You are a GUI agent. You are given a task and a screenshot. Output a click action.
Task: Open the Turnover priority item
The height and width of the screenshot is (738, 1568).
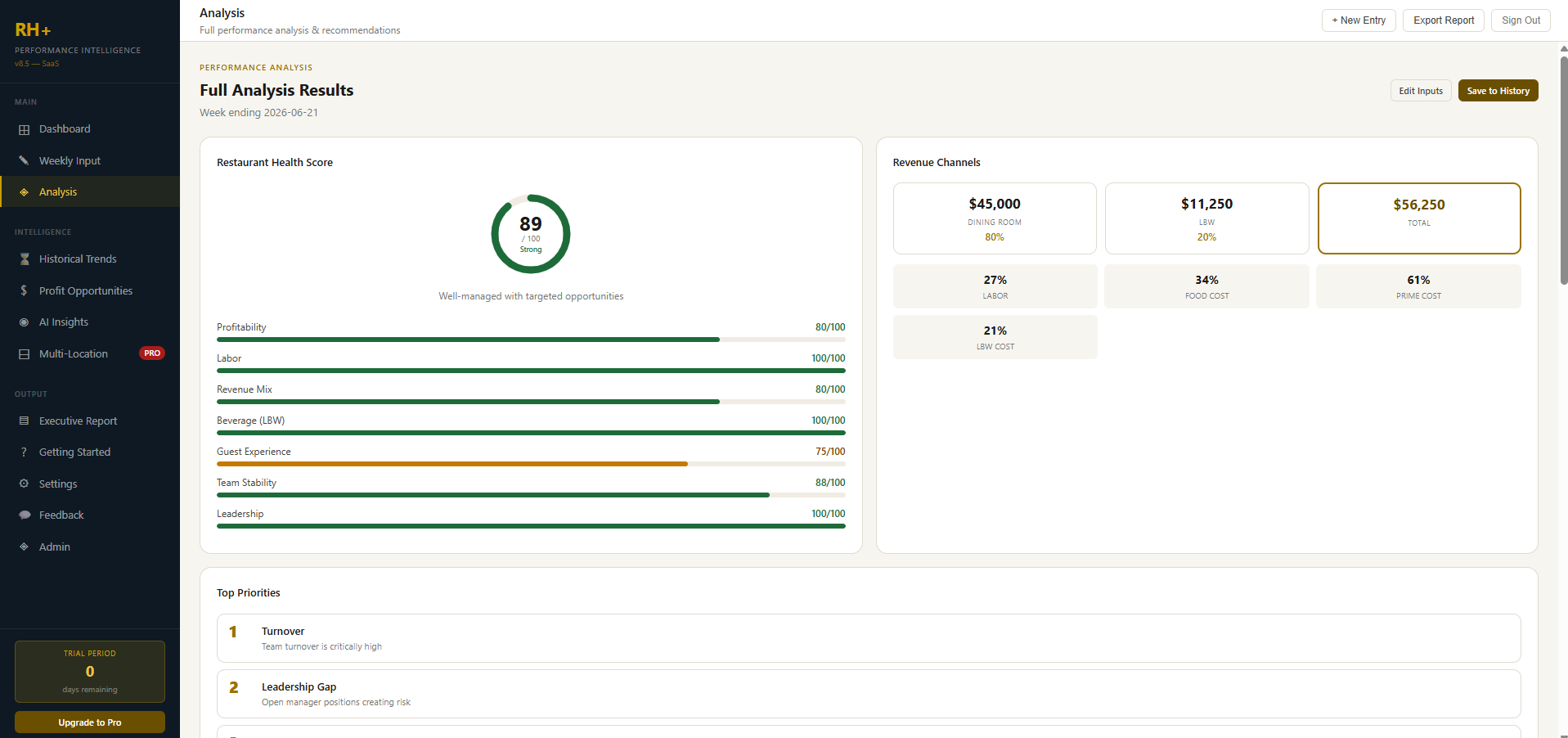click(869, 638)
